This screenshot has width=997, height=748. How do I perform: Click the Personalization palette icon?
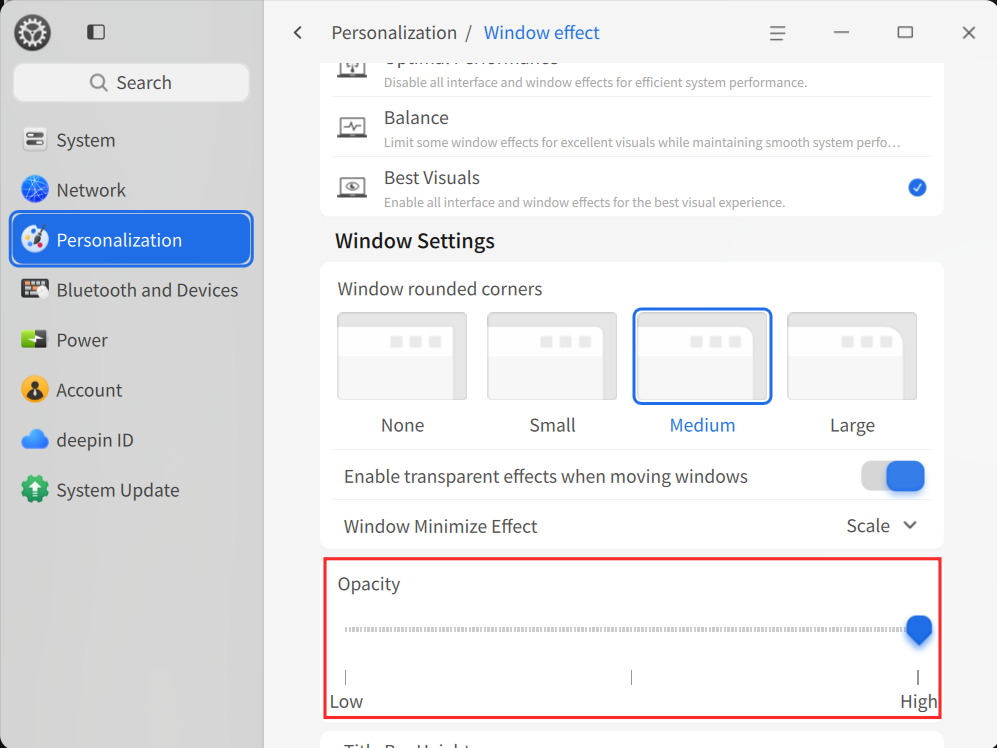pyautogui.click(x=34, y=239)
